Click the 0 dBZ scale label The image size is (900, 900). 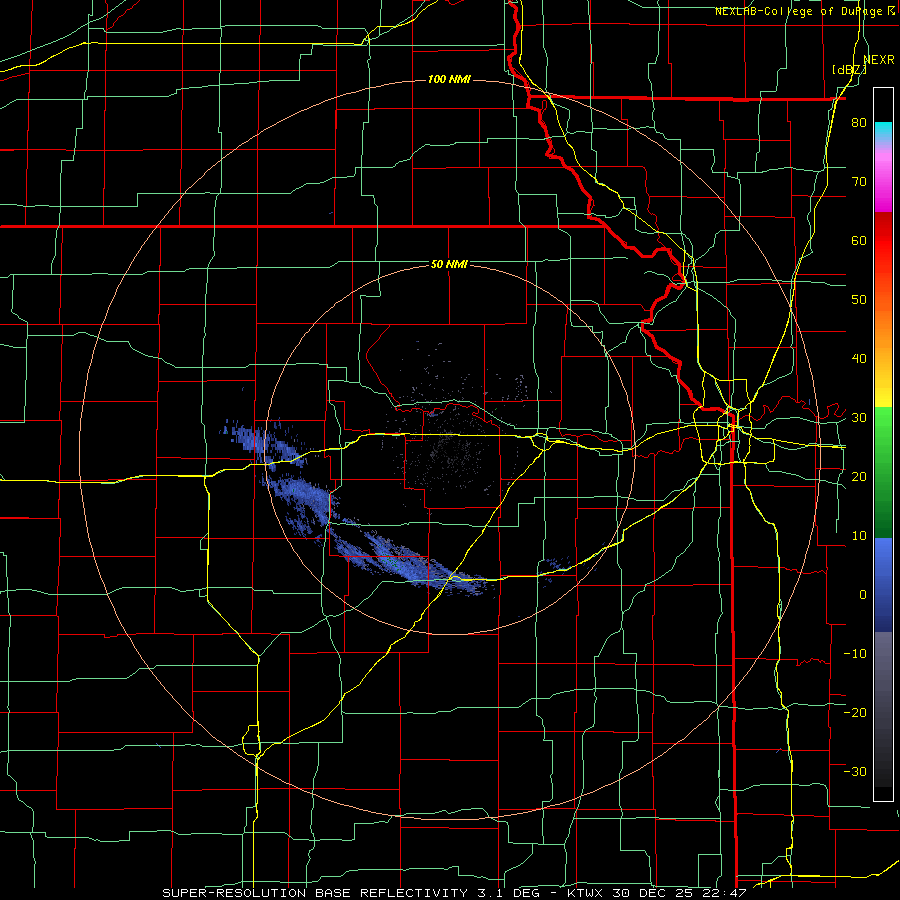tap(863, 595)
